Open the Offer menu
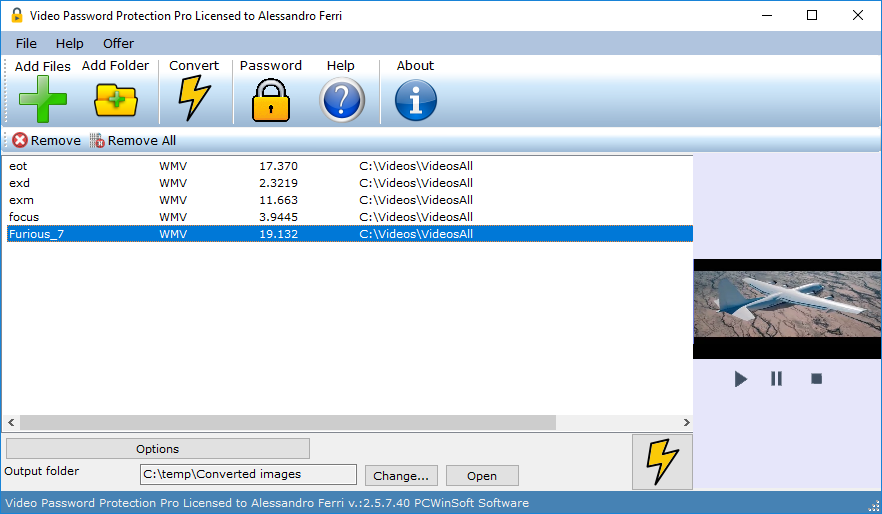The image size is (882, 514). [x=118, y=44]
